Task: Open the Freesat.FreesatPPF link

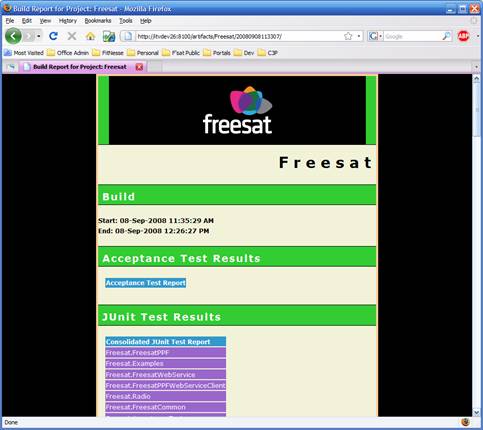Action: pyautogui.click(x=137, y=353)
